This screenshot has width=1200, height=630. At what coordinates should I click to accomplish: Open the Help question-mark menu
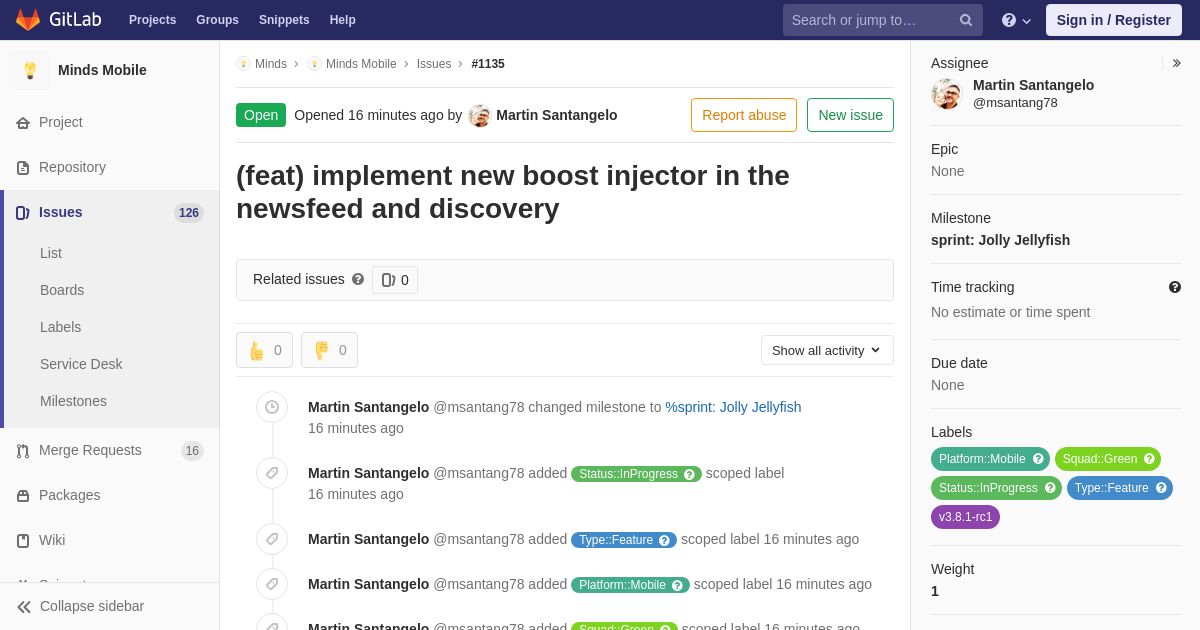tap(1016, 20)
